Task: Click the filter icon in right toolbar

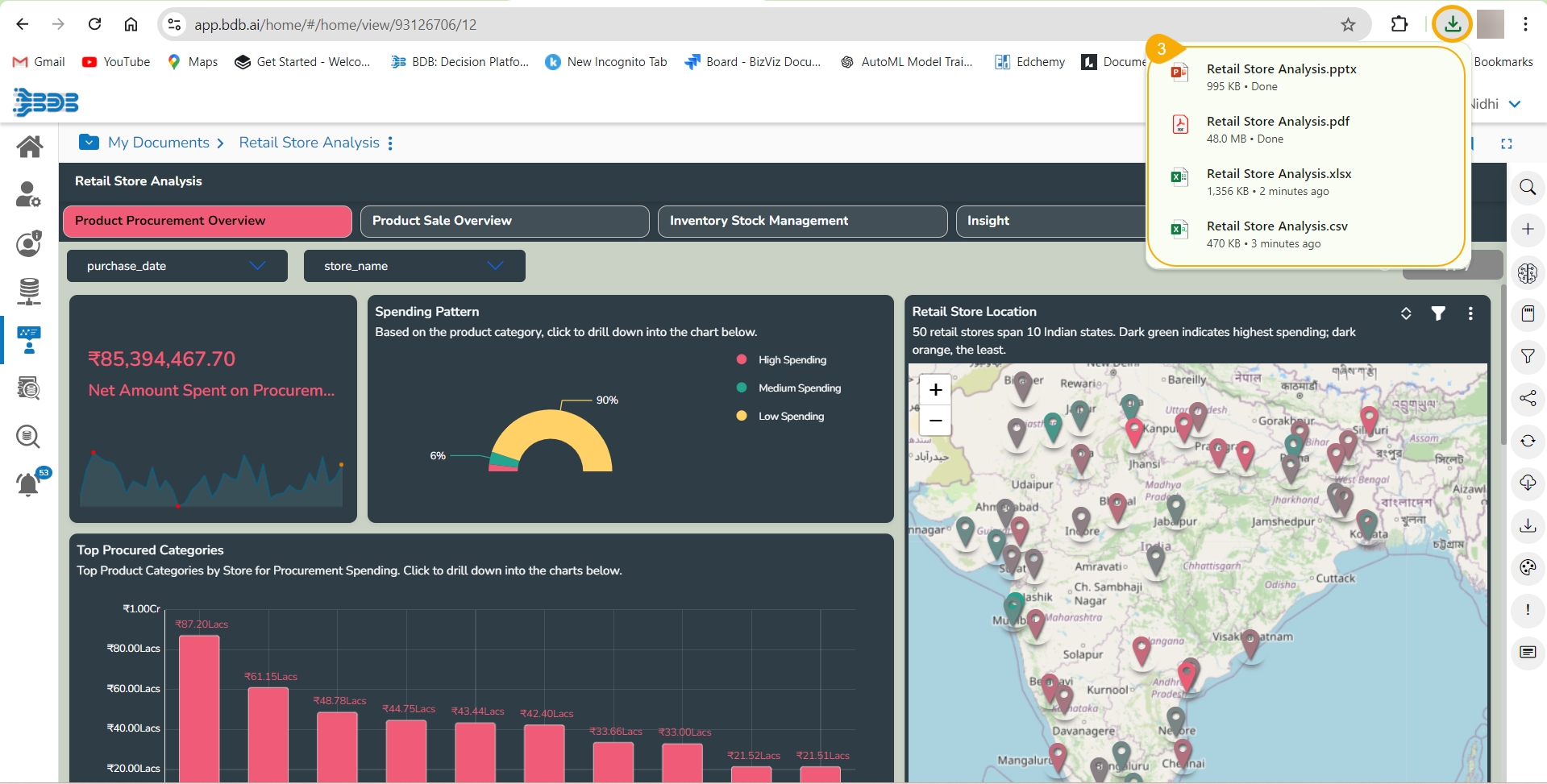Action: tap(1527, 356)
